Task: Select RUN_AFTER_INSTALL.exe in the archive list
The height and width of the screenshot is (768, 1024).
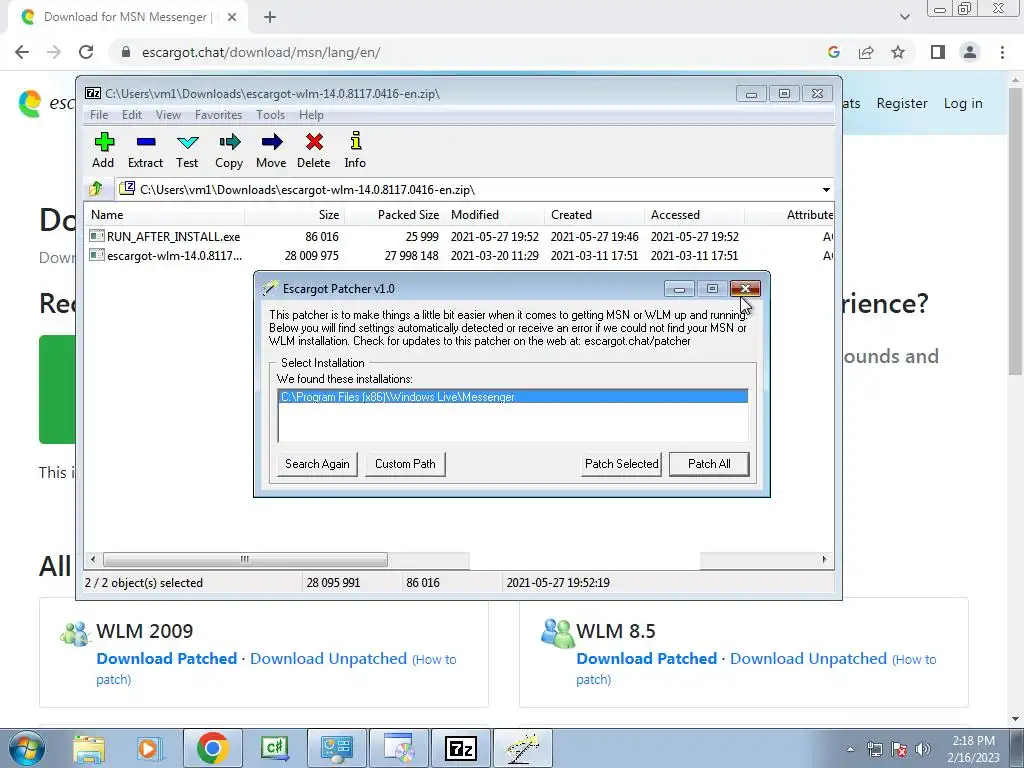Action: click(x=165, y=236)
